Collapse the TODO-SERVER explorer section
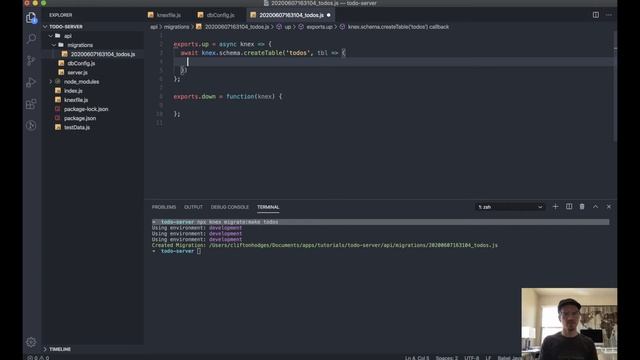 point(66,27)
